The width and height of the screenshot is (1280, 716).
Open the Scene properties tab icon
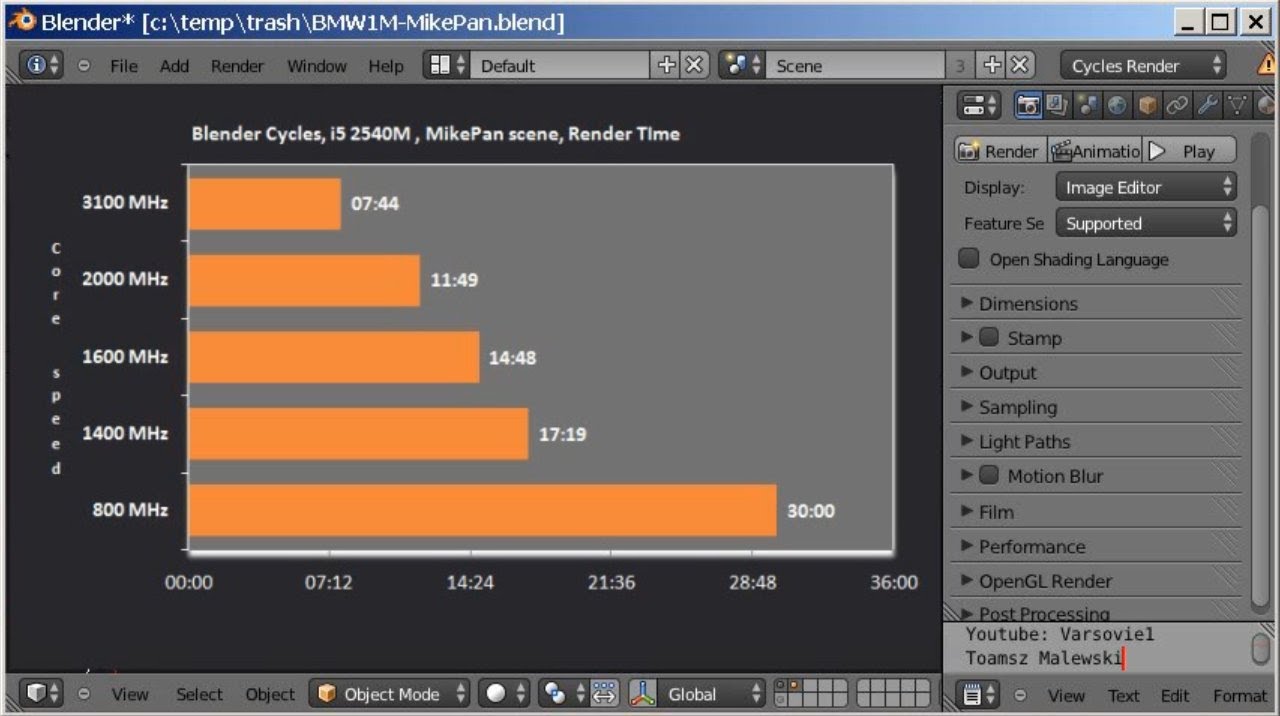[1087, 105]
